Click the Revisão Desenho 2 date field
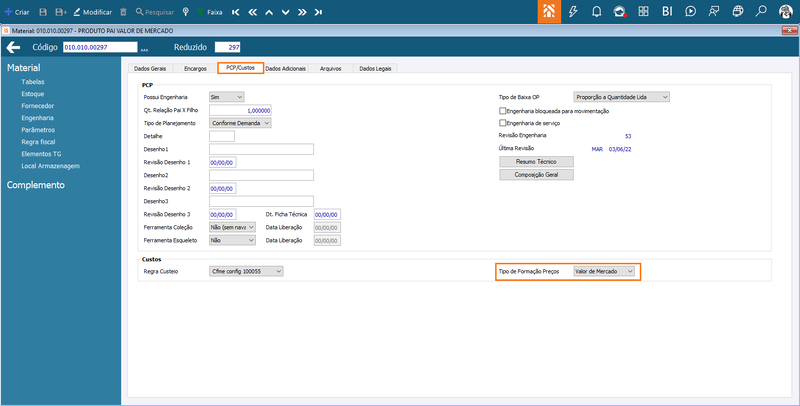Image resolution: width=800 pixels, height=406 pixels. [x=222, y=189]
